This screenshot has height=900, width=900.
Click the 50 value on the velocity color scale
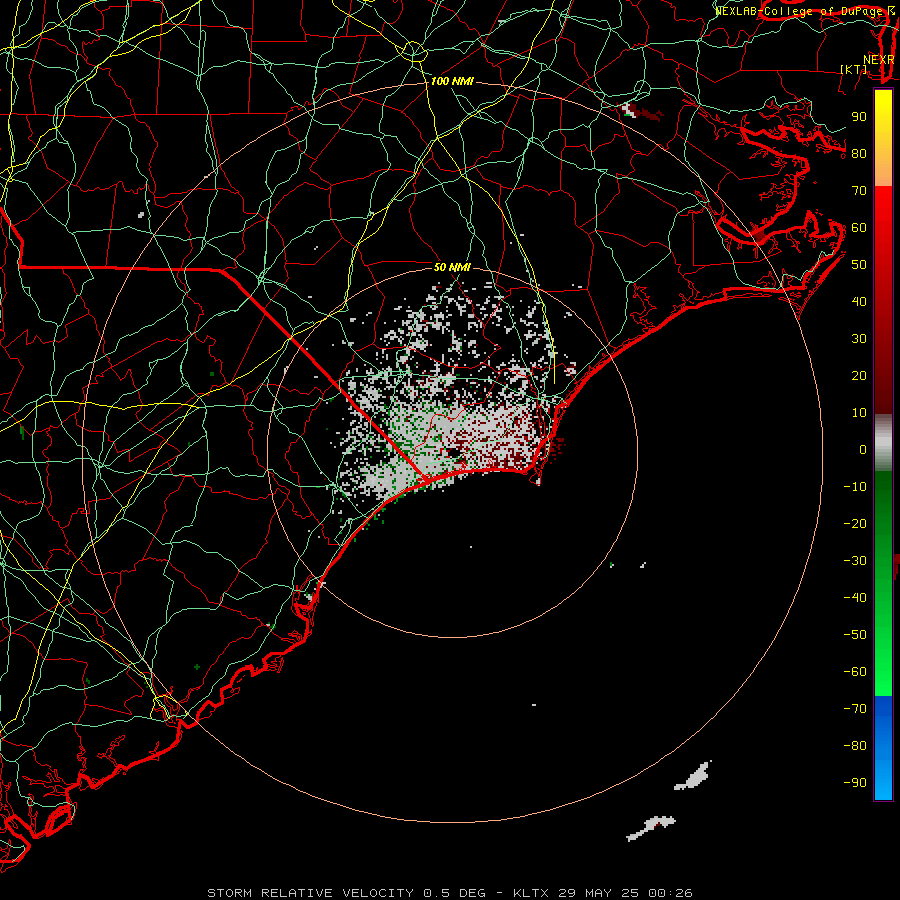click(x=859, y=265)
